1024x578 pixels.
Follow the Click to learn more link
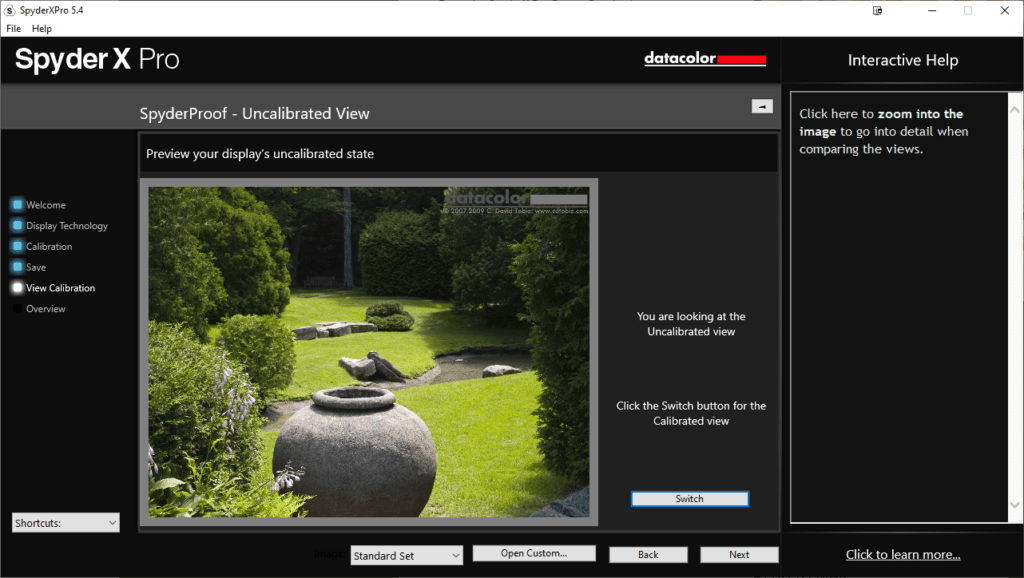click(x=903, y=554)
